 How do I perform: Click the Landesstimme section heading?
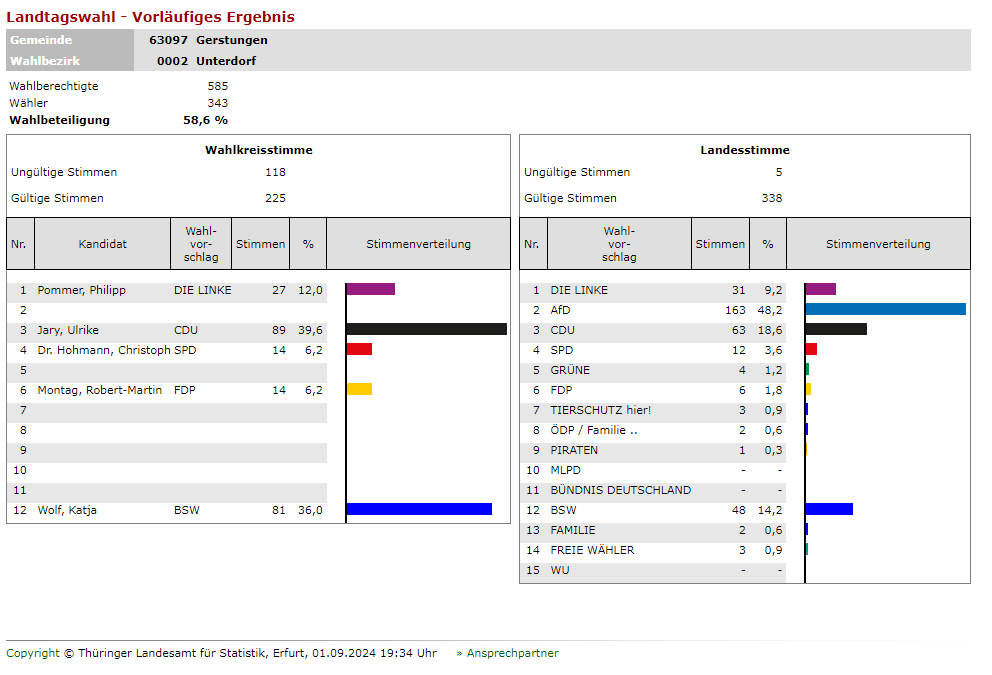(x=744, y=150)
